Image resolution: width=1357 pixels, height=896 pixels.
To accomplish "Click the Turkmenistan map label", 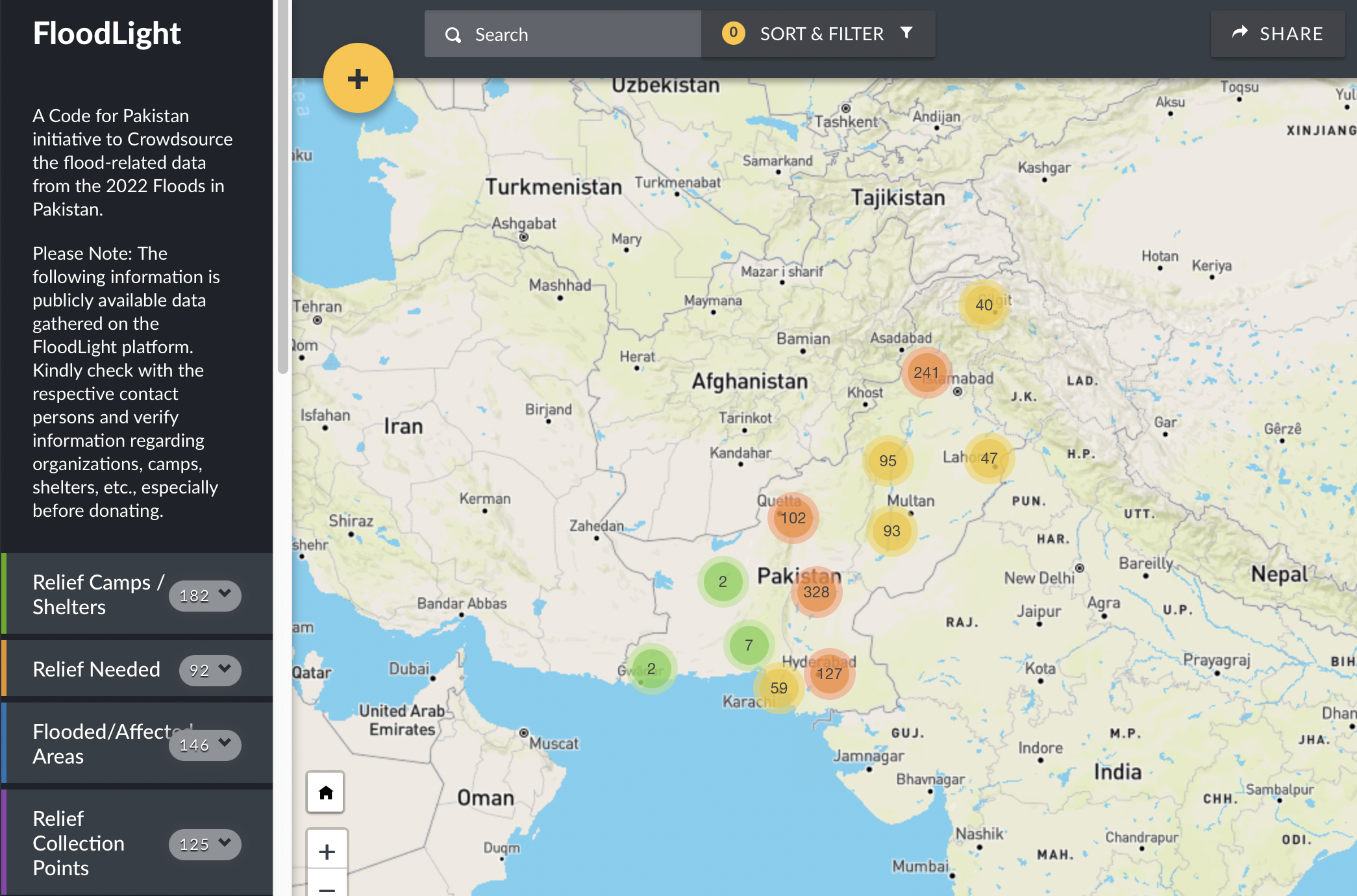I will (554, 187).
